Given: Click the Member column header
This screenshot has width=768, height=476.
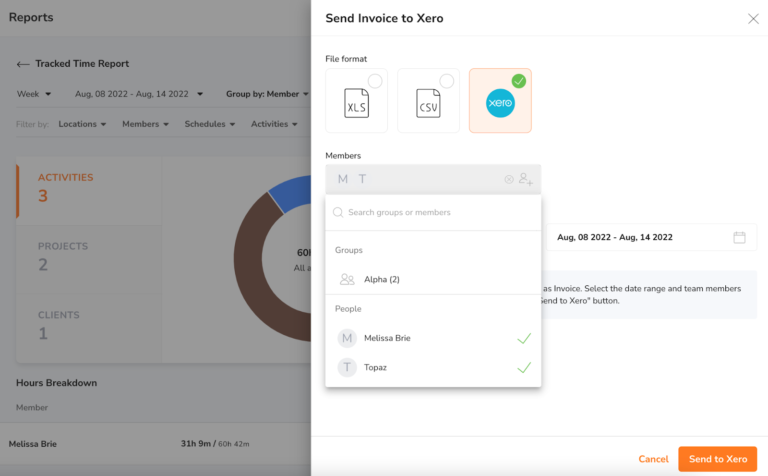Looking at the screenshot, I should coord(32,407).
